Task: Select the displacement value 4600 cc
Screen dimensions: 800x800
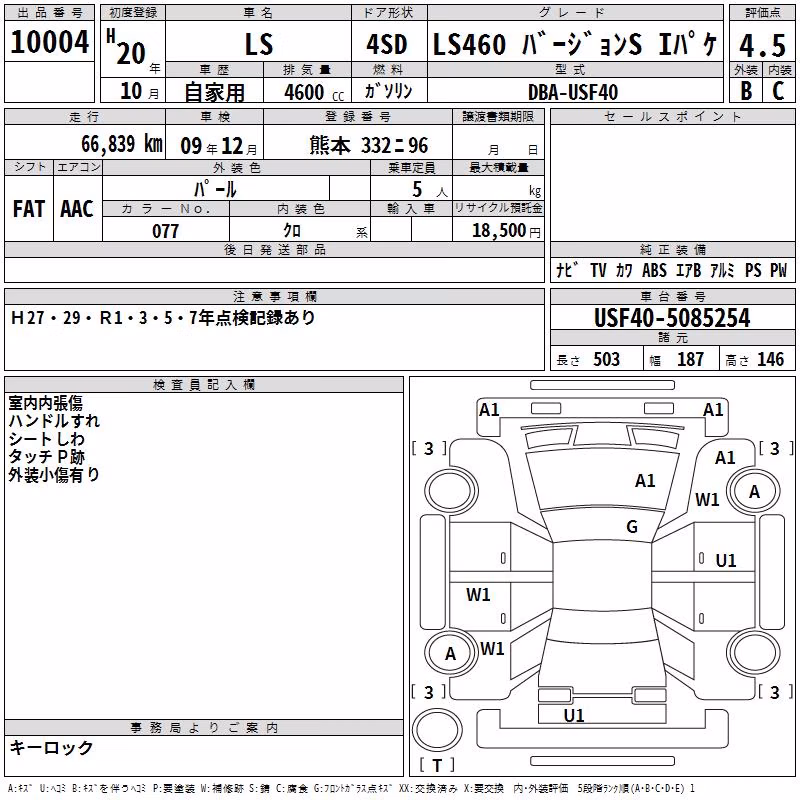Action: [314, 92]
